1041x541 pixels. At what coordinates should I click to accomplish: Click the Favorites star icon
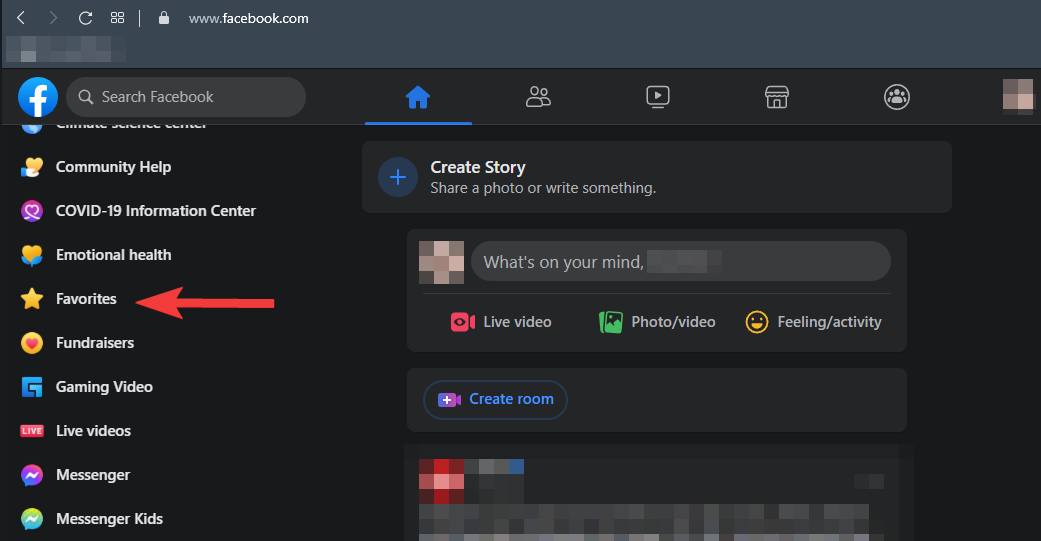click(x=32, y=299)
